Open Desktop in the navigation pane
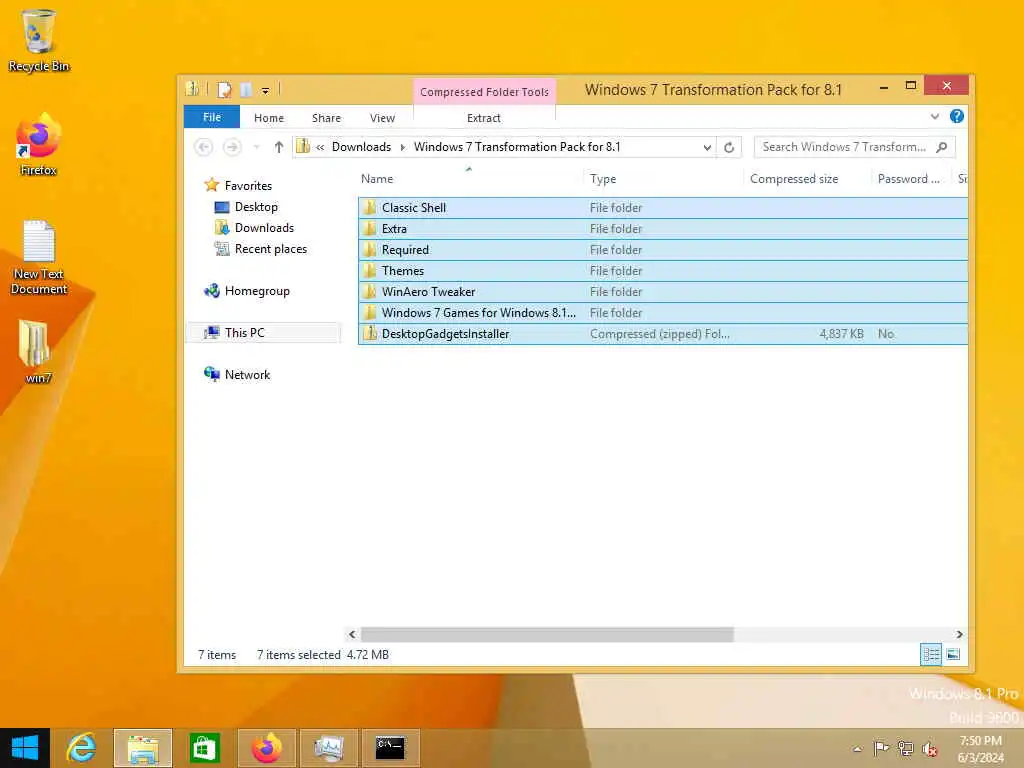Image resolution: width=1024 pixels, height=768 pixels. (255, 207)
